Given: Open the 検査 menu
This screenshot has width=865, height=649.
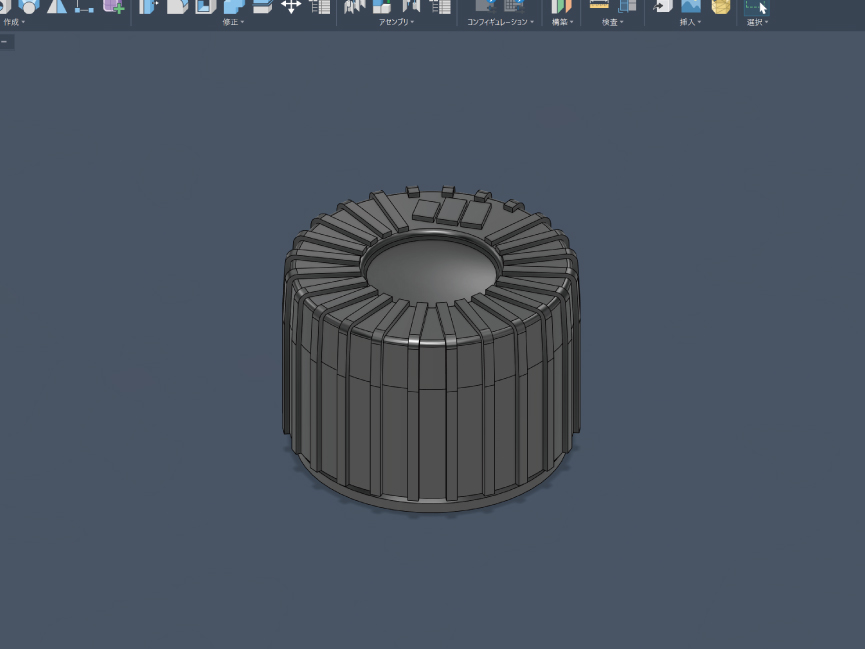Looking at the screenshot, I should pyautogui.click(x=612, y=22).
